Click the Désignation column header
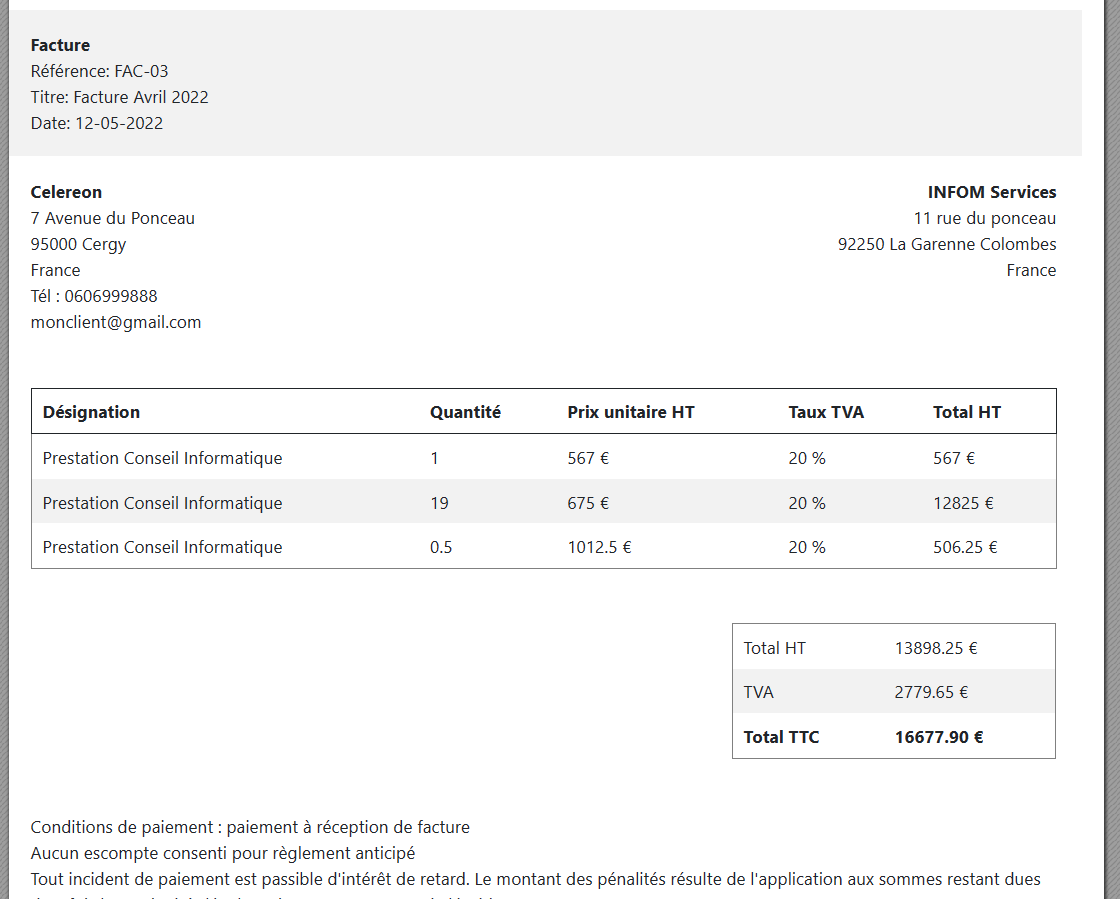Screen dimensions: 1120x899 coord(91,412)
